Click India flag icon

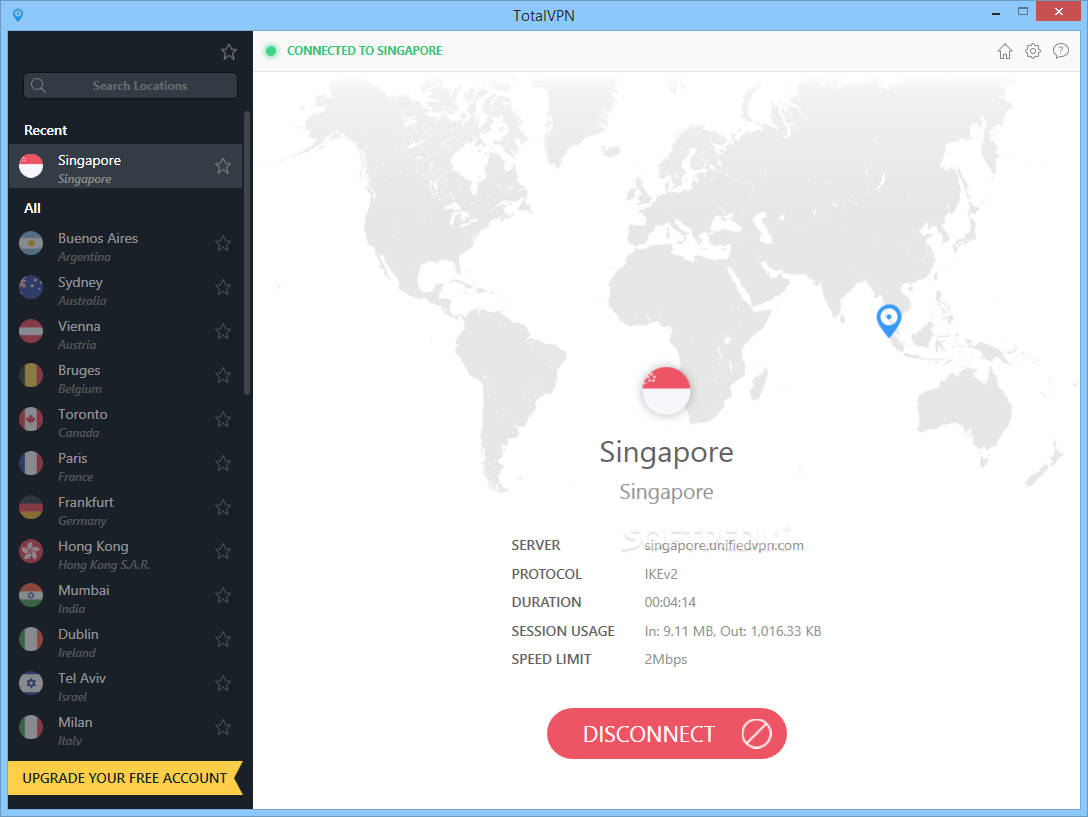coord(31,595)
